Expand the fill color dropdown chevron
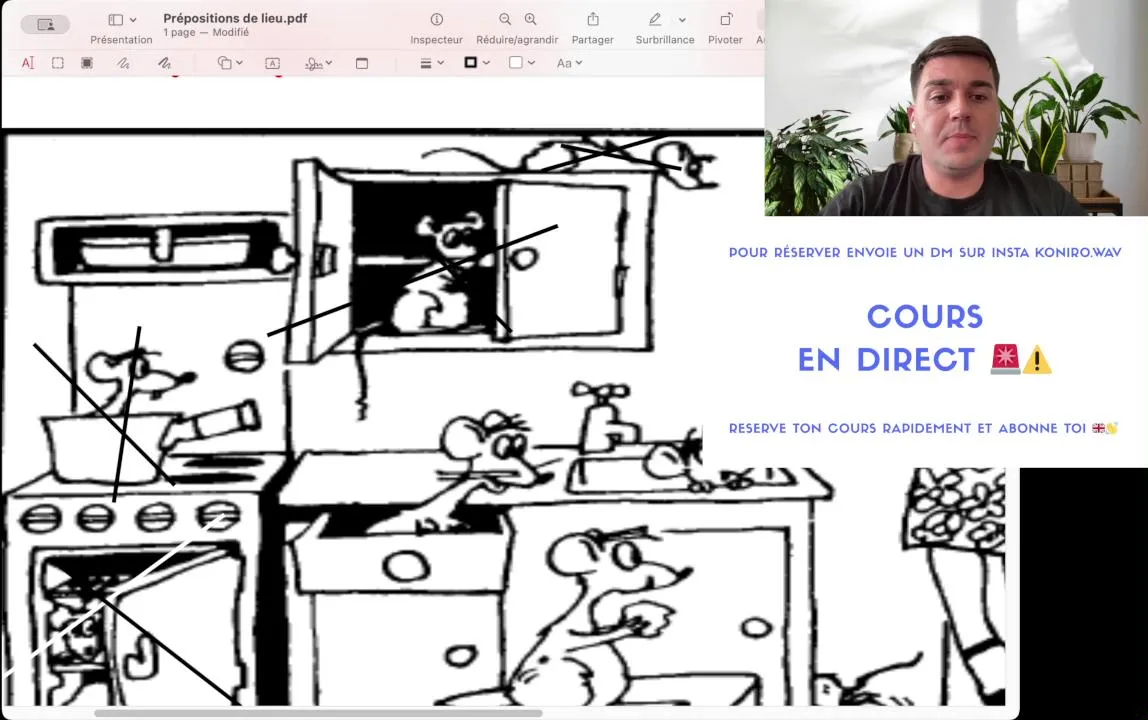 point(532,63)
